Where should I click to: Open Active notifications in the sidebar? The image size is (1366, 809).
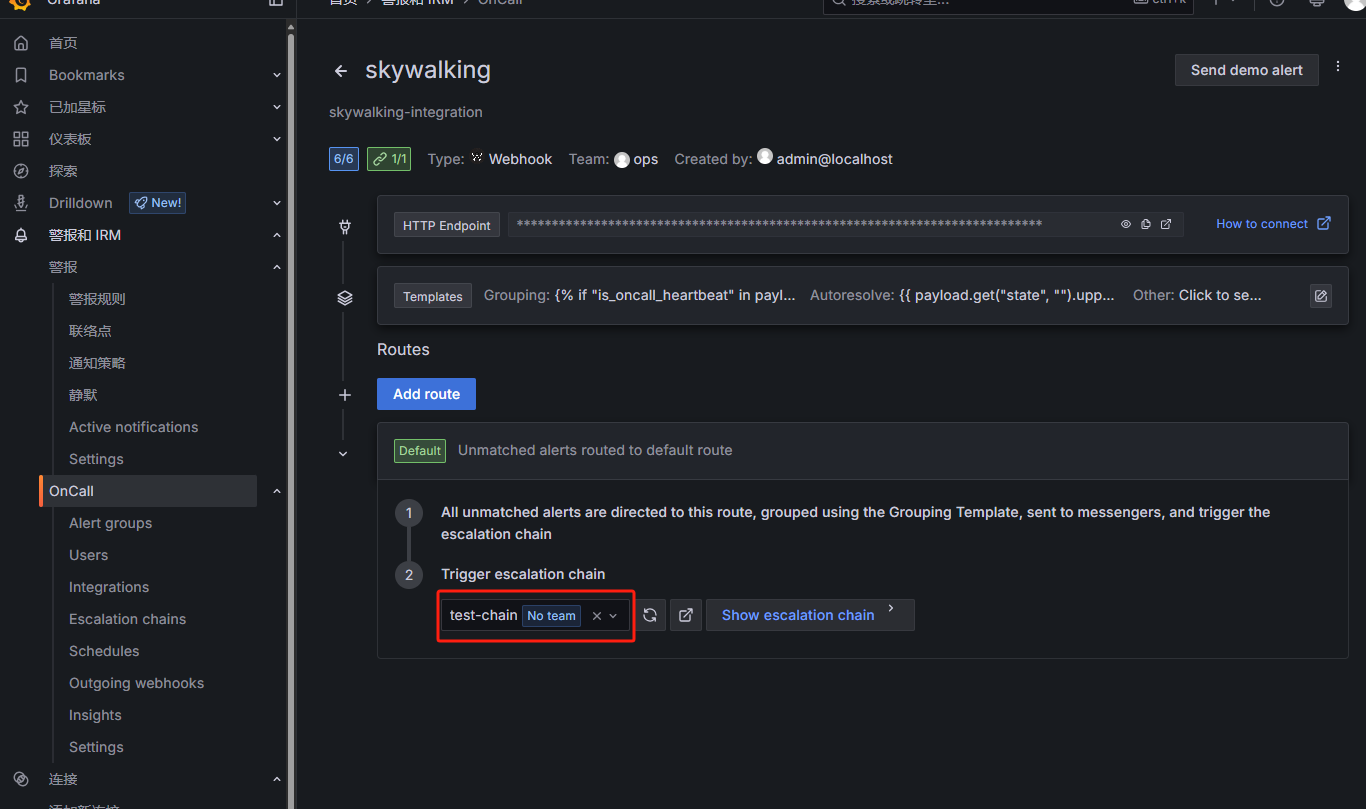click(x=133, y=427)
